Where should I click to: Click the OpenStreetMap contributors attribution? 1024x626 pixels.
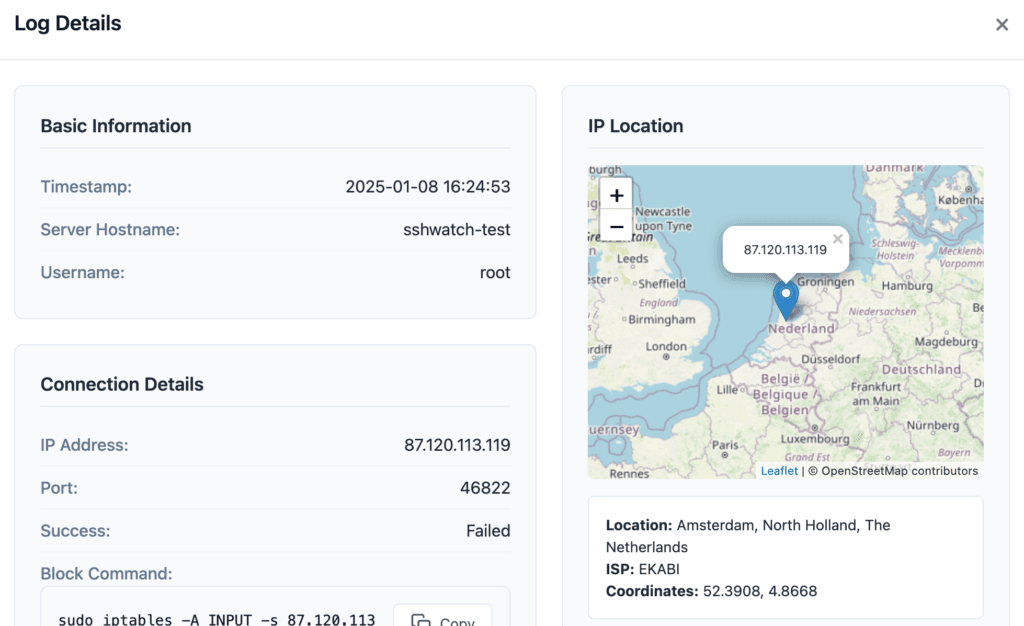(x=899, y=471)
